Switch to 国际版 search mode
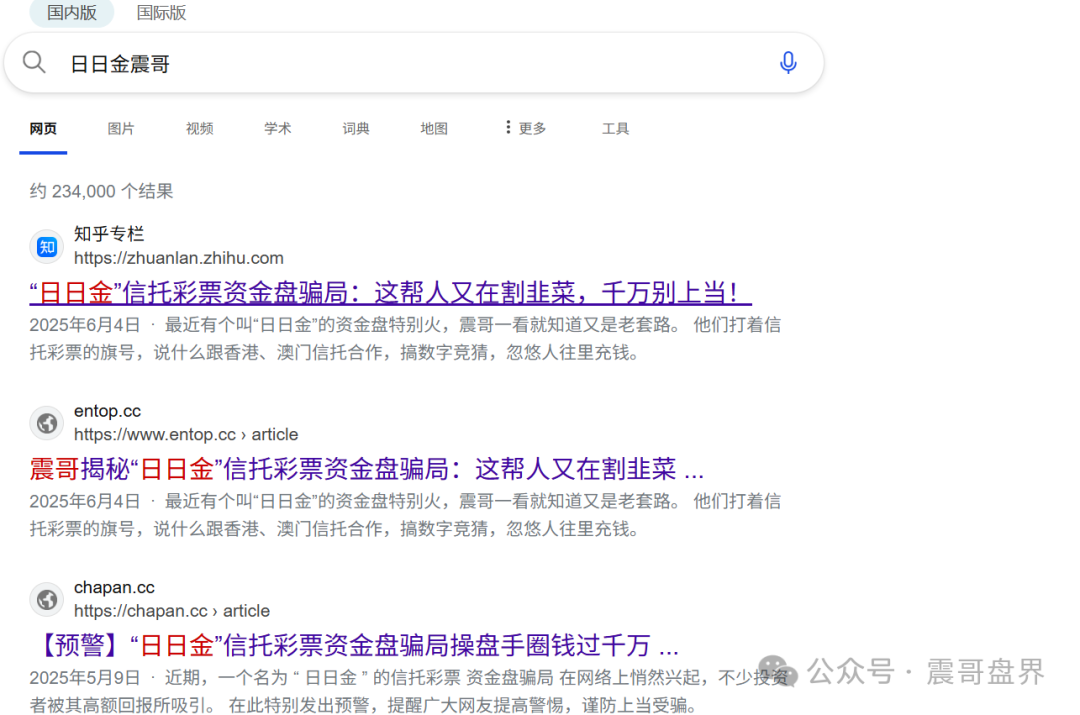Image resolution: width=1080 pixels, height=715 pixels. 161,13
